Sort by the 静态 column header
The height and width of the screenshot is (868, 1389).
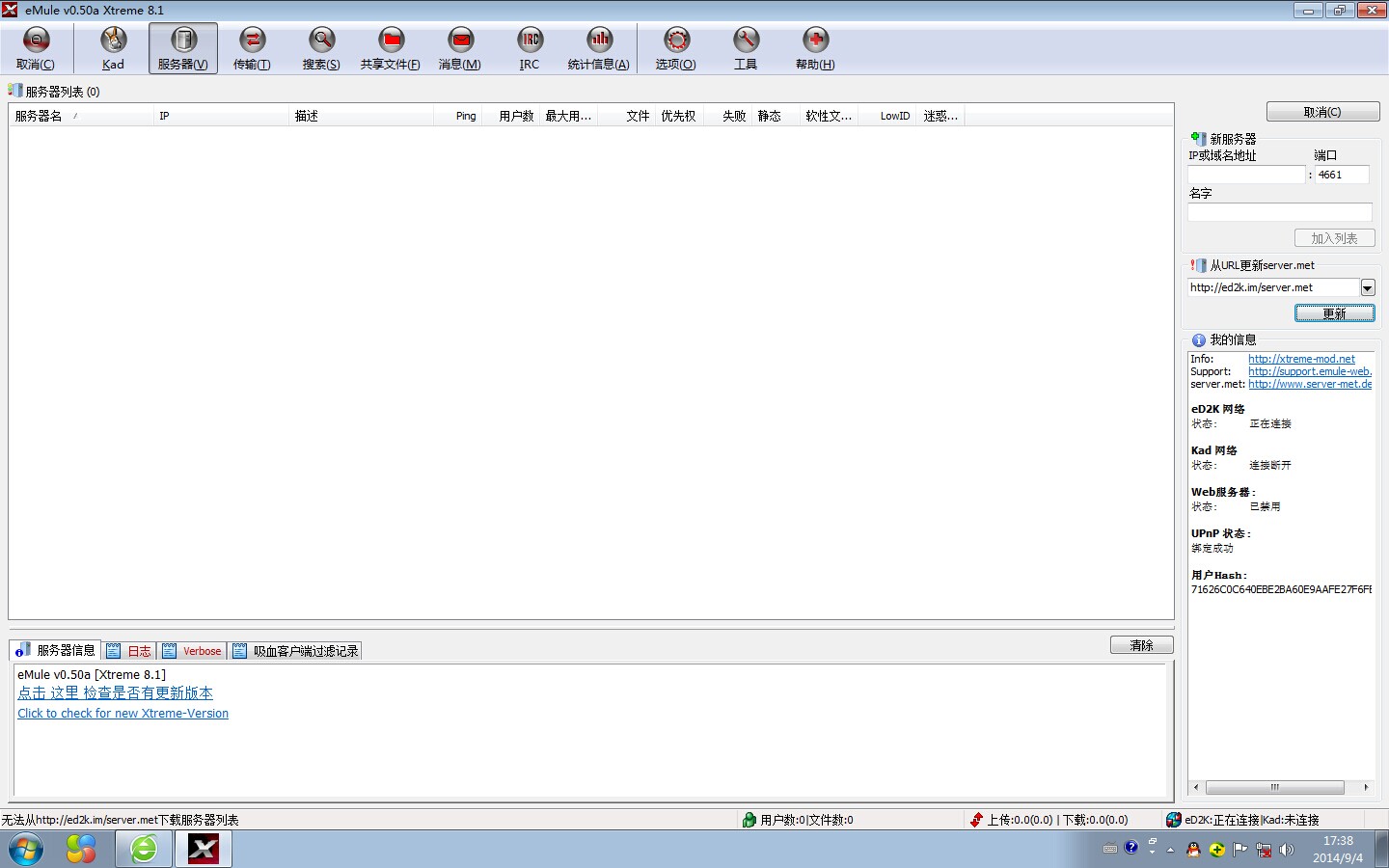pyautogui.click(x=776, y=116)
